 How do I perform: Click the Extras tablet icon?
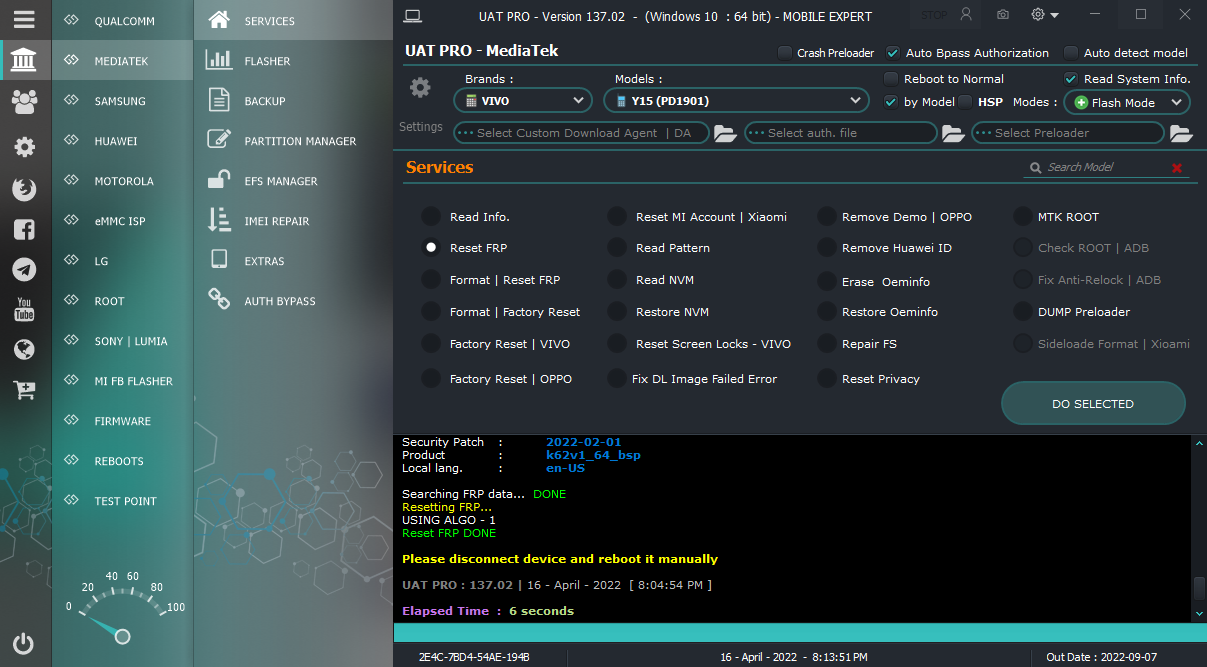pos(219,260)
